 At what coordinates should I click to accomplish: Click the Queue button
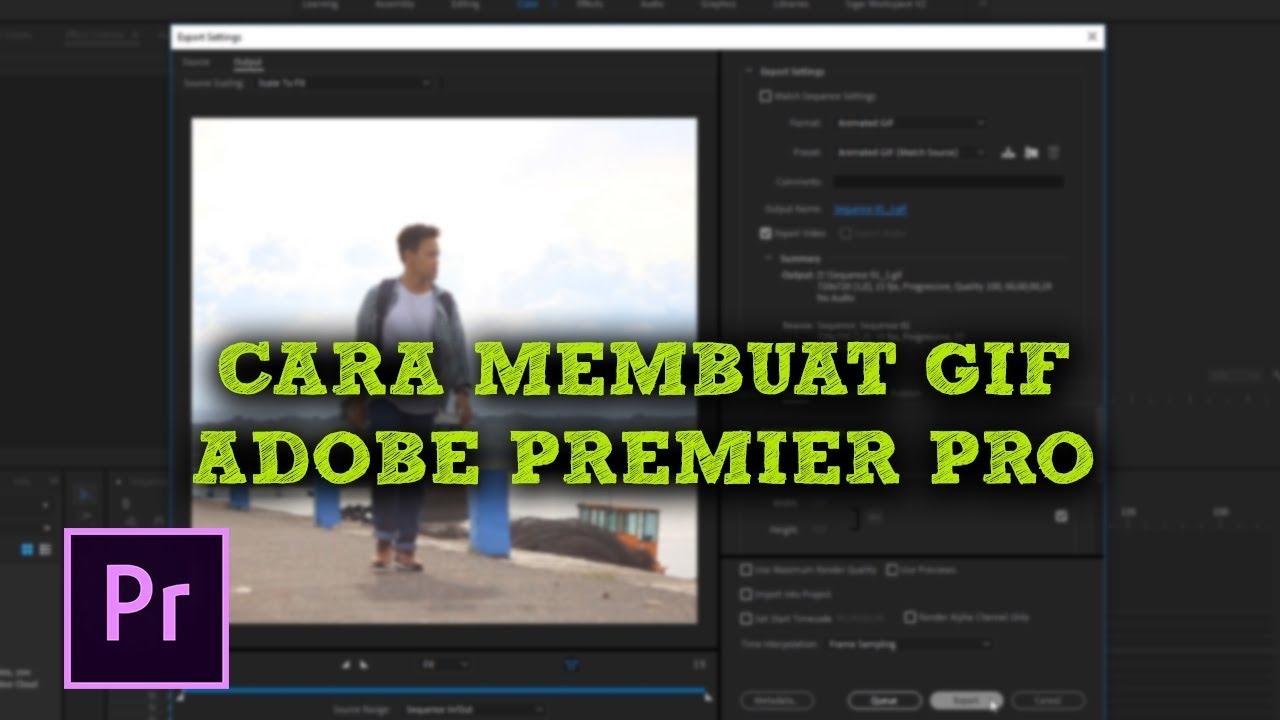coord(884,701)
